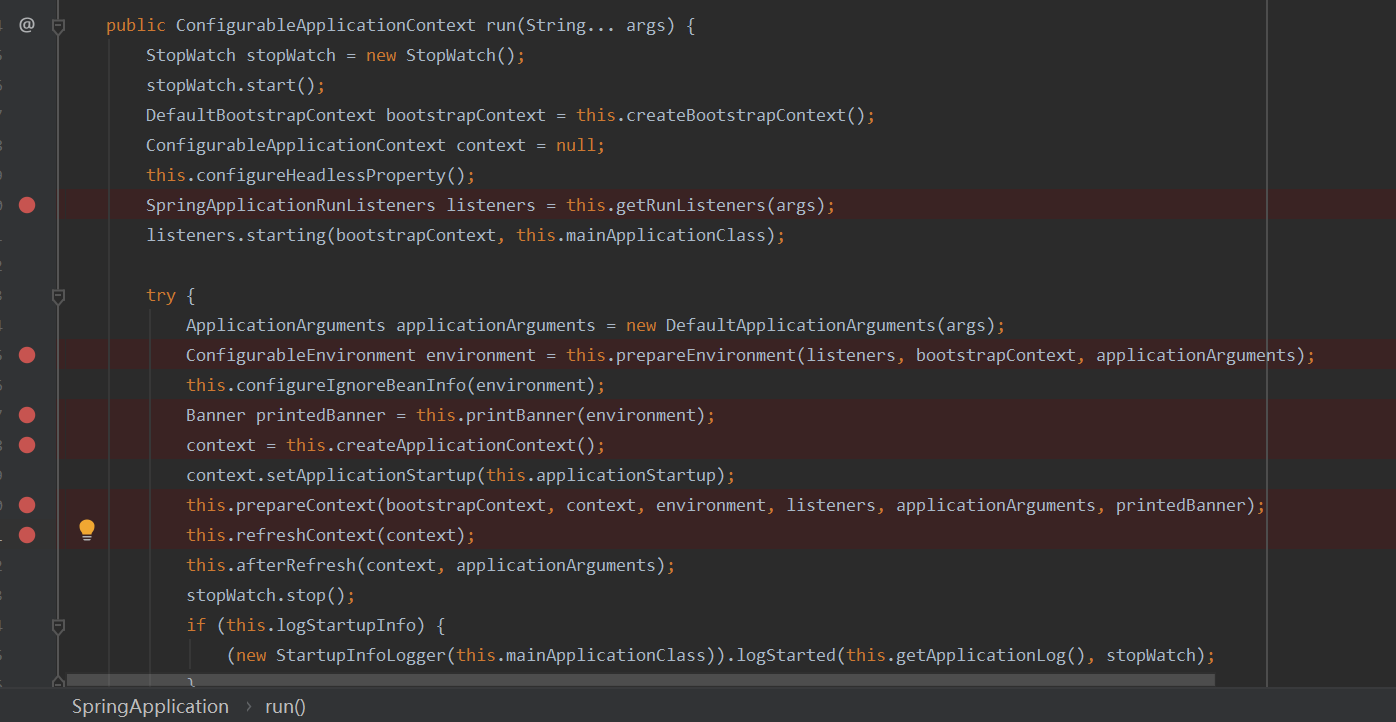Toggle breakpoint on the printBanner line
The width and height of the screenshot is (1396, 722).
coord(27,415)
